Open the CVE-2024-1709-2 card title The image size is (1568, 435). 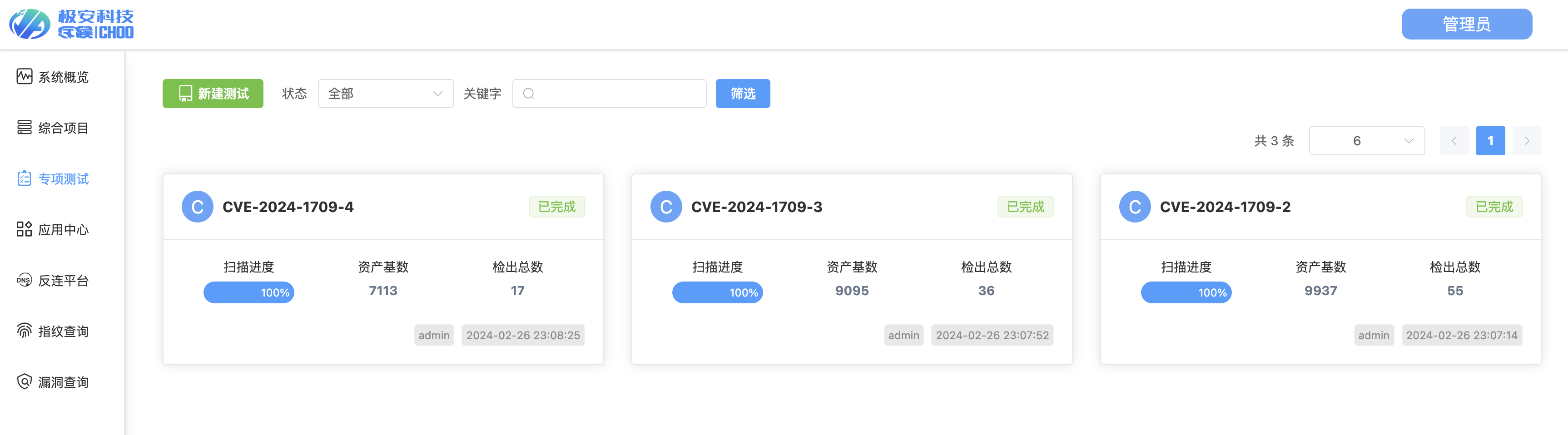(1226, 207)
